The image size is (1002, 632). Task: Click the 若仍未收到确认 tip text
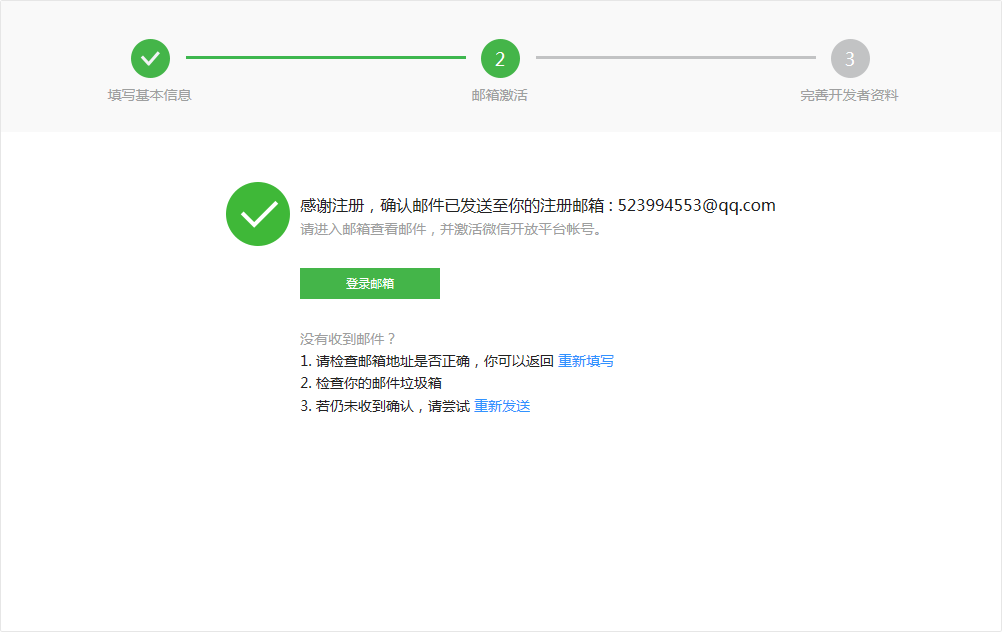[385, 406]
